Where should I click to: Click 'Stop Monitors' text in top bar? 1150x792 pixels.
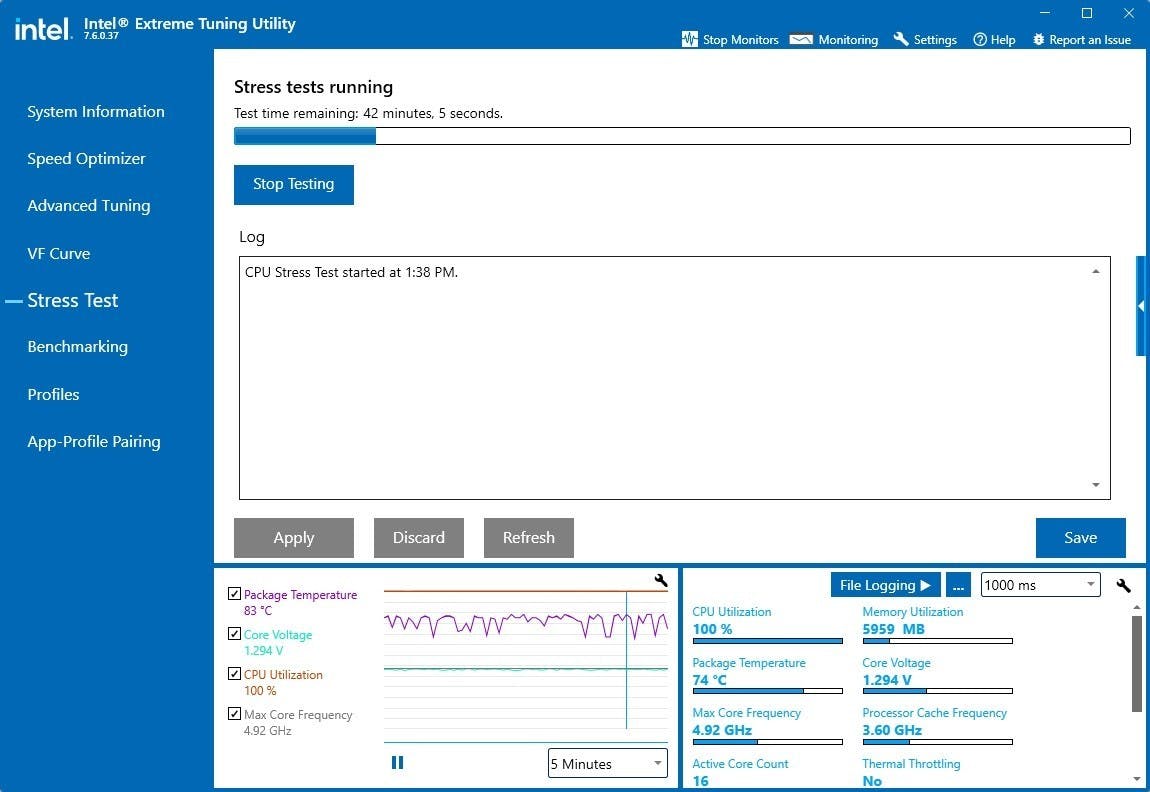pyautogui.click(x=741, y=40)
